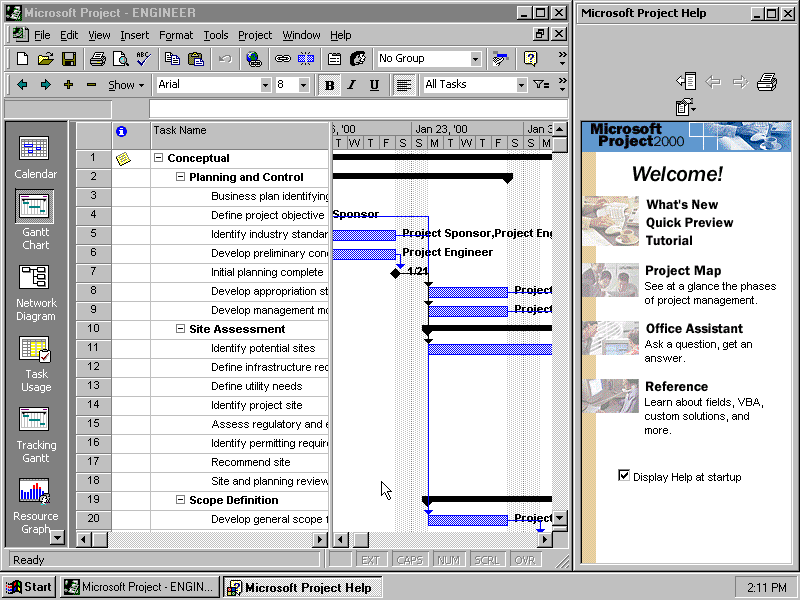Click the note icon on Conceptual row

coord(123,159)
